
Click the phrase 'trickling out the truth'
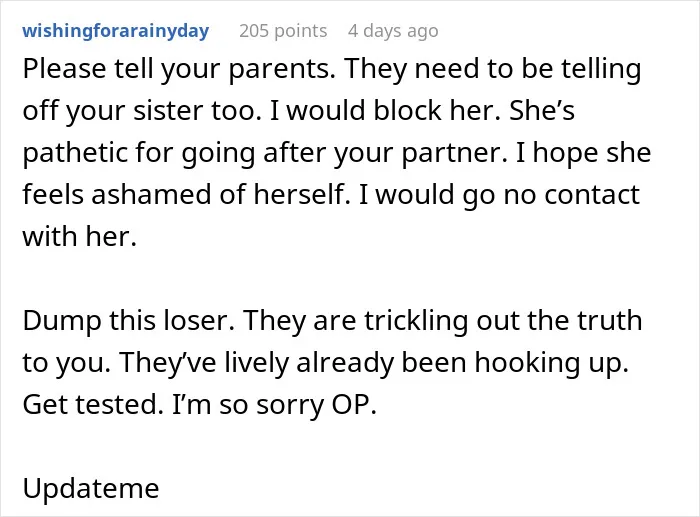503,321
